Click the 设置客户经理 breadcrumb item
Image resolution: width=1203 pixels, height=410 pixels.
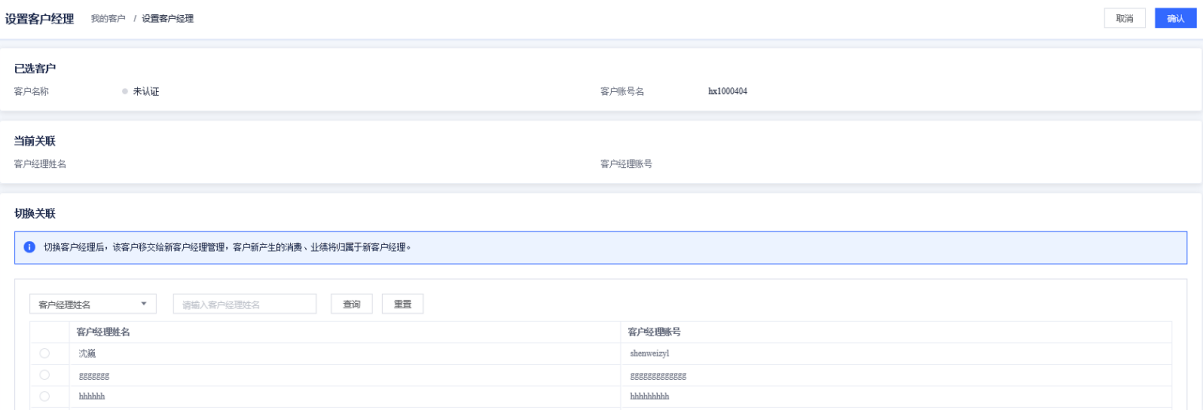pos(167,19)
